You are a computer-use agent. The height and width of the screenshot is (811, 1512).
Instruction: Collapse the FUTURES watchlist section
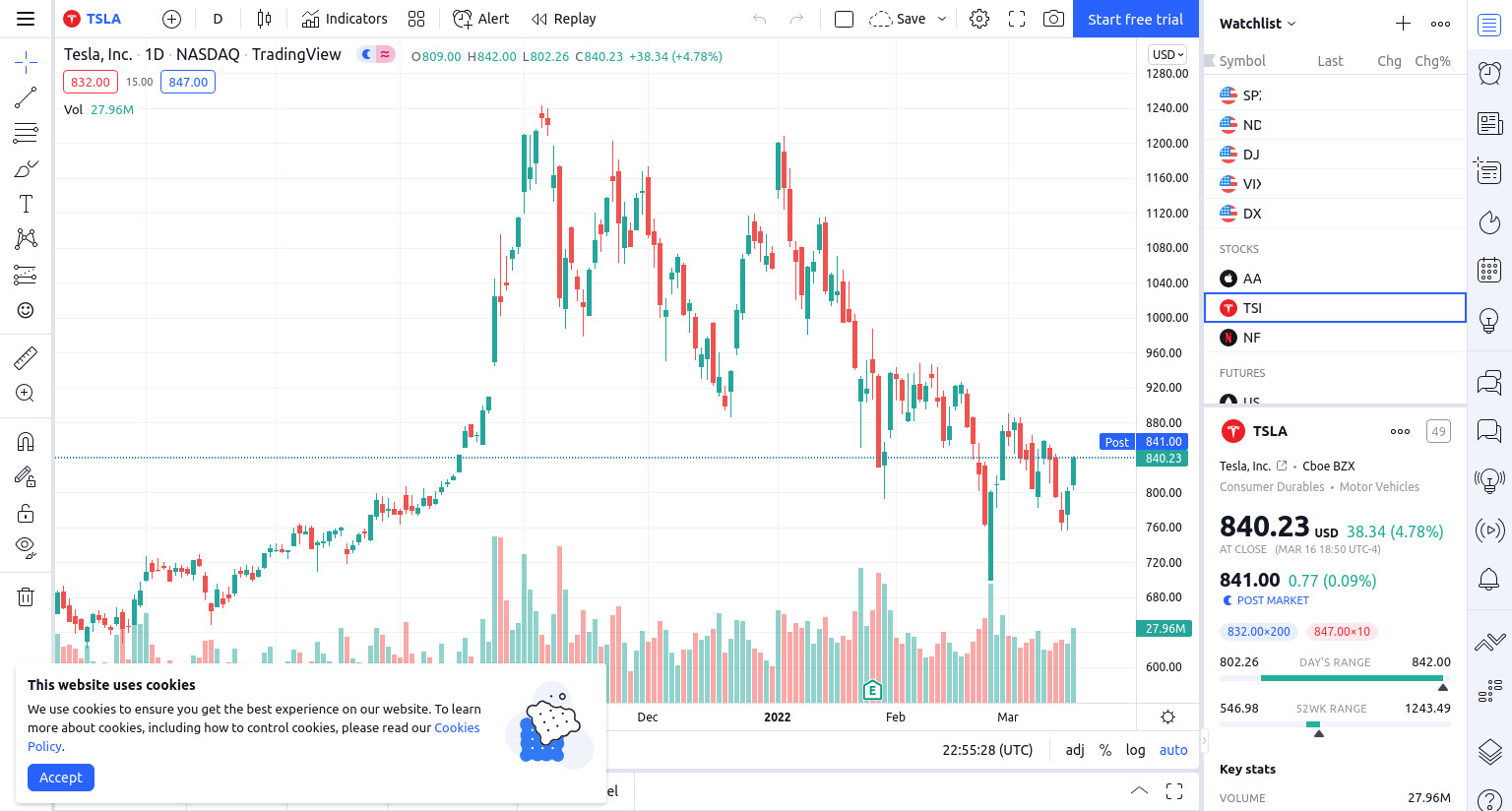click(1242, 373)
